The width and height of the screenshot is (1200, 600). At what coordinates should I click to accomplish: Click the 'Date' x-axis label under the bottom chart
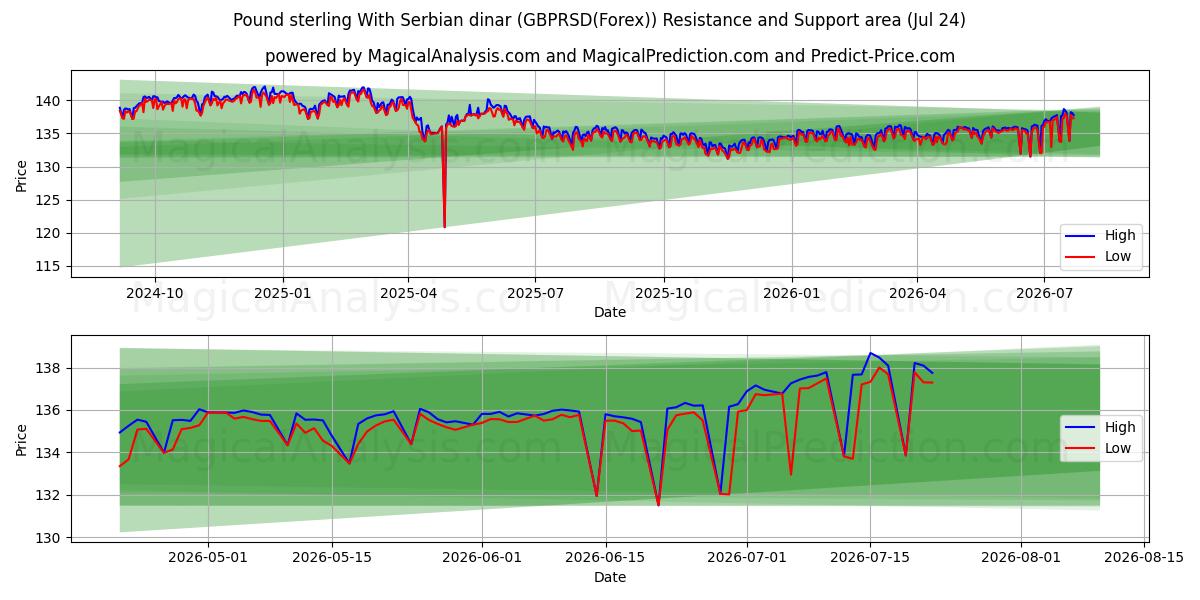coord(610,577)
